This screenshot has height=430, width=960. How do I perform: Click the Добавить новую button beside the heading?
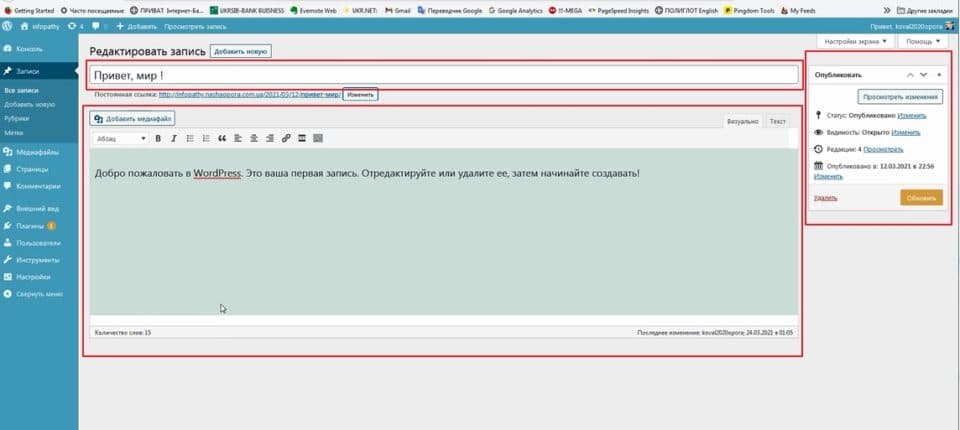click(x=241, y=51)
